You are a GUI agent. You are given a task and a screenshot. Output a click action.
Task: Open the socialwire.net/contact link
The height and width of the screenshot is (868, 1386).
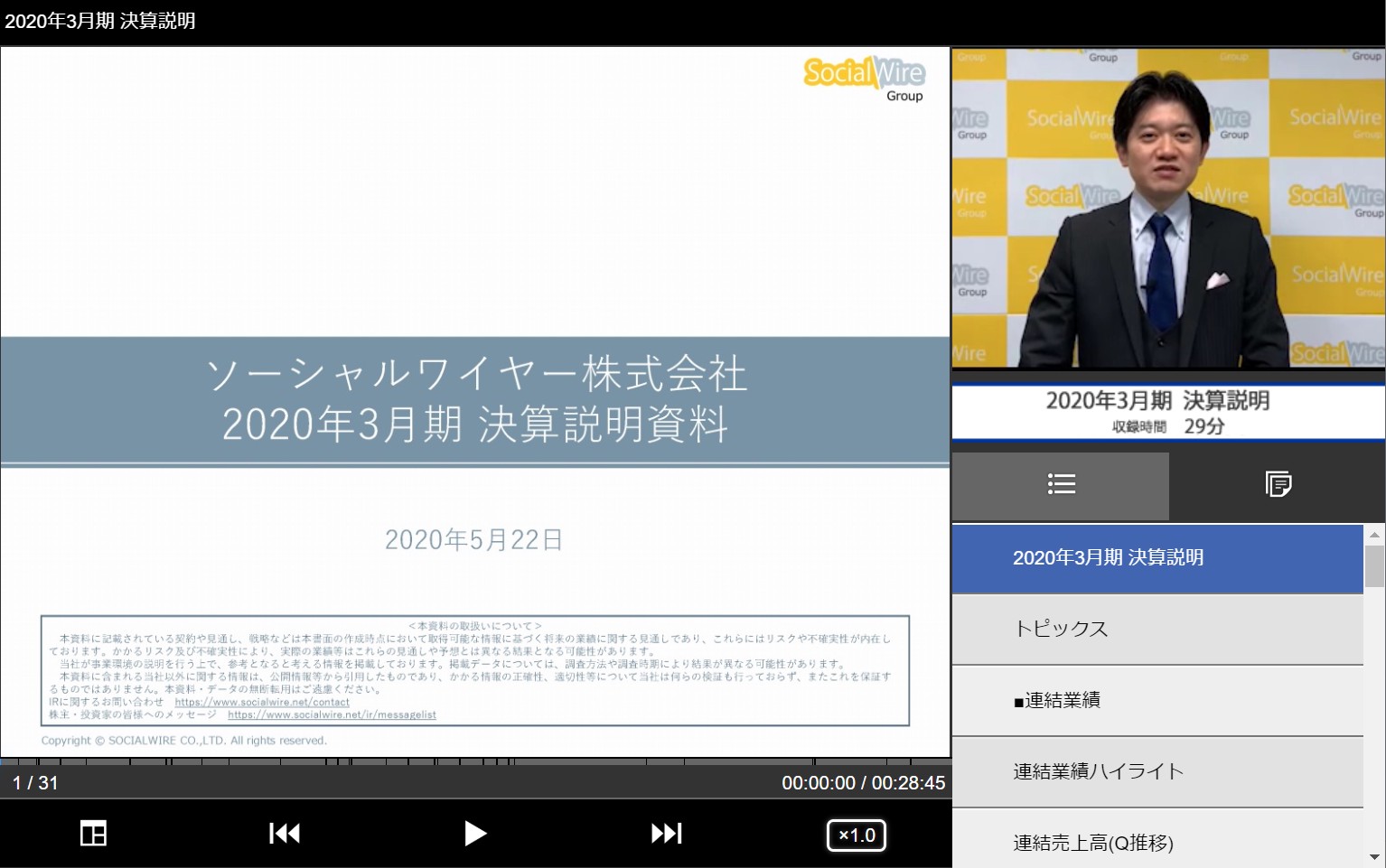[262, 702]
